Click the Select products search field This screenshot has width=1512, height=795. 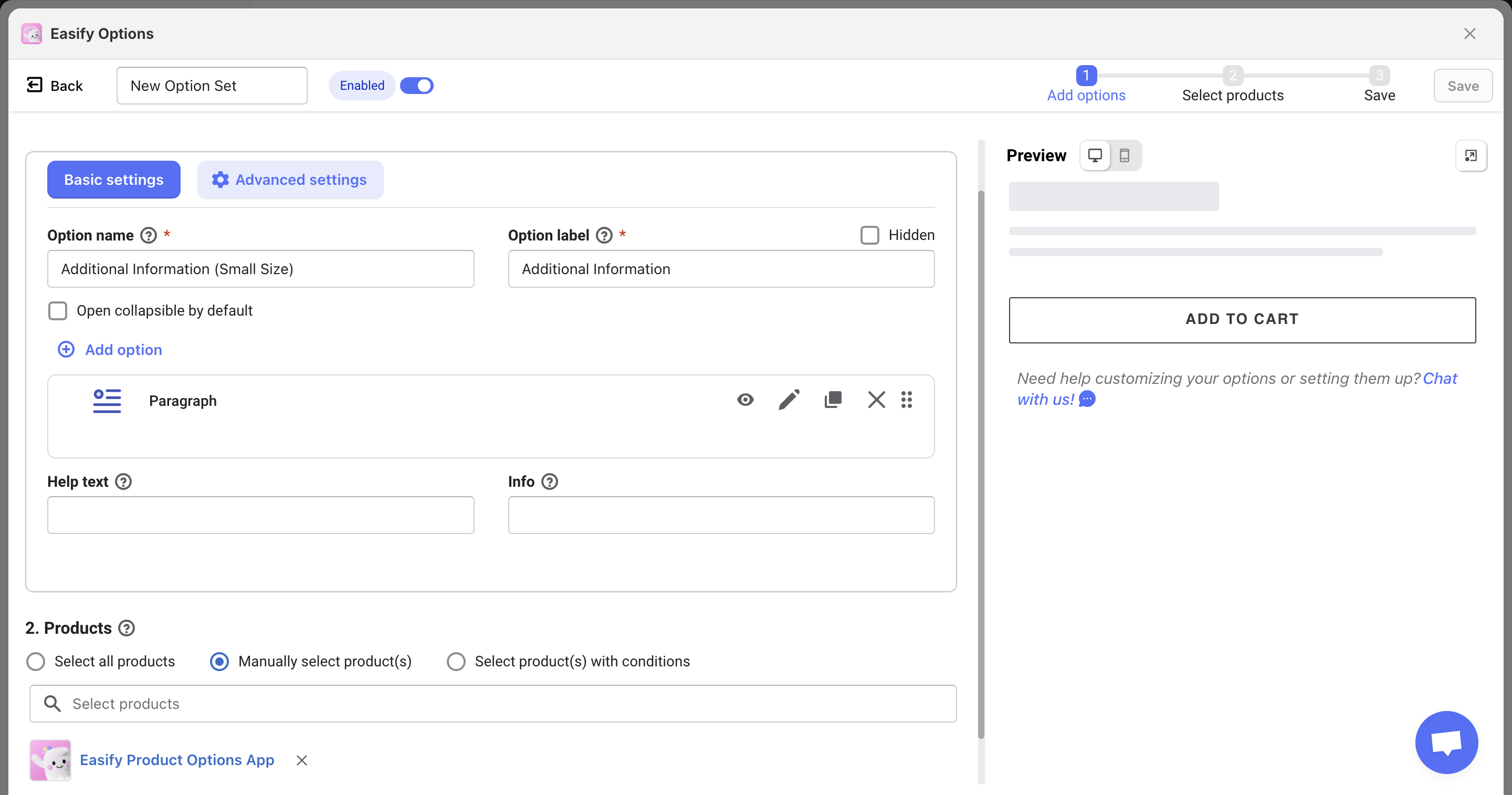pos(493,704)
